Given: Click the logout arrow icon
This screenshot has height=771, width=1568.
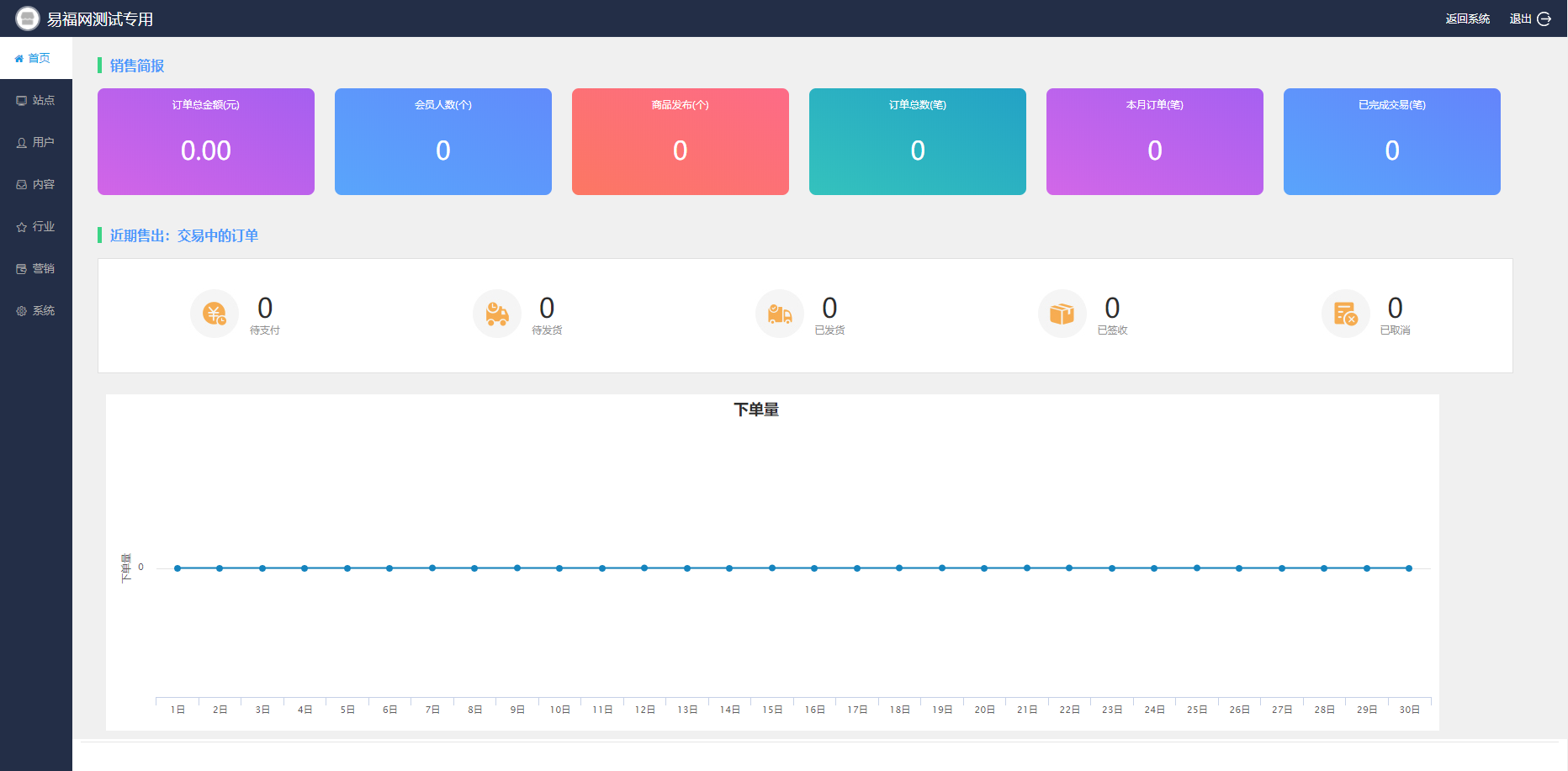Looking at the screenshot, I should (x=1544, y=18).
